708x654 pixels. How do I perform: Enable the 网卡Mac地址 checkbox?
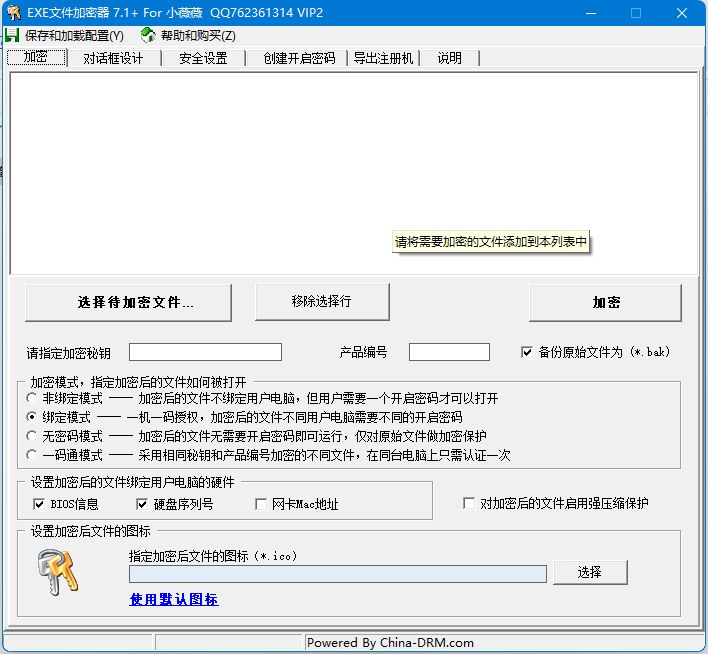tap(262, 504)
